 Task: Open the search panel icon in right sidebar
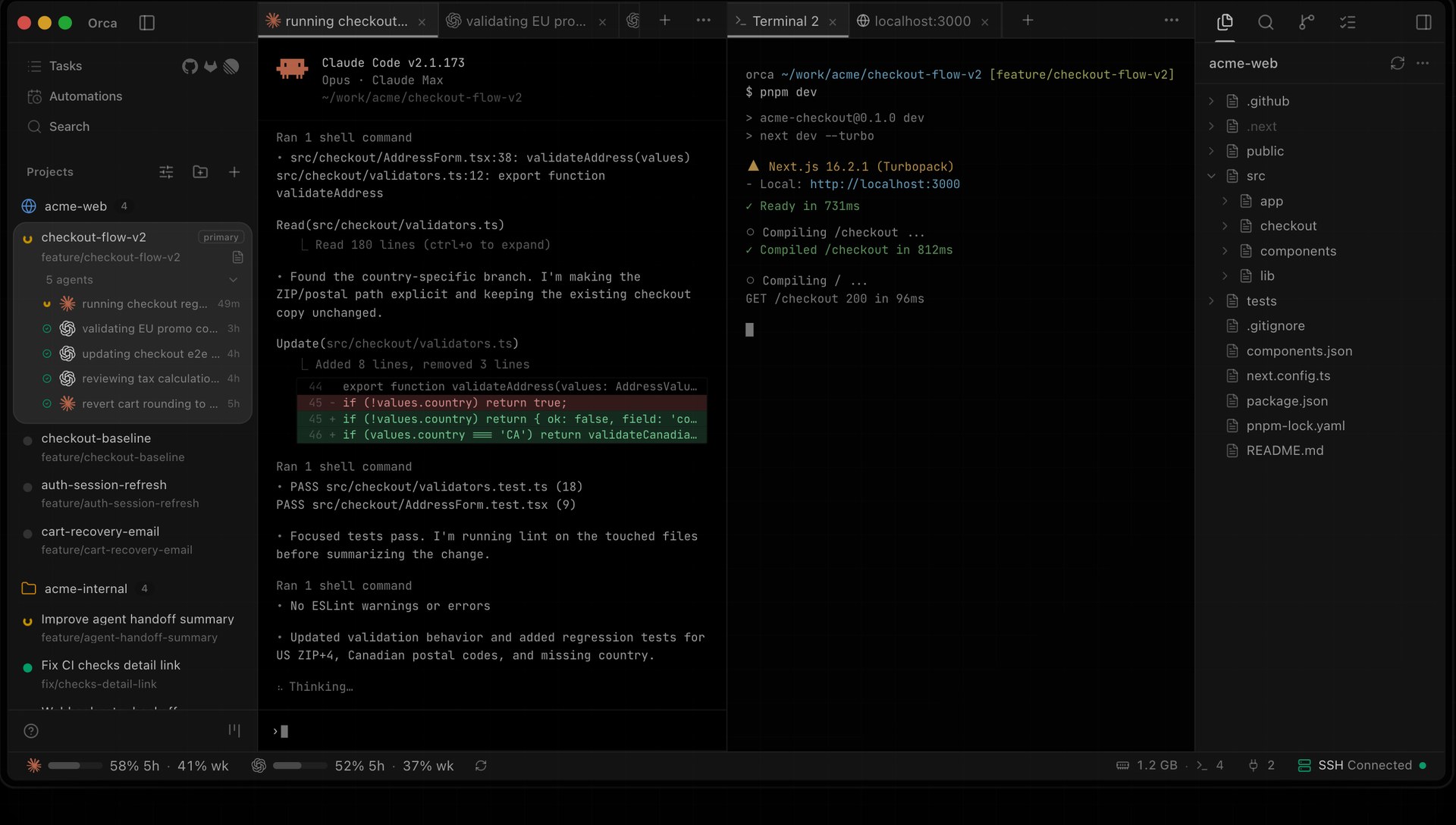pos(1266,22)
